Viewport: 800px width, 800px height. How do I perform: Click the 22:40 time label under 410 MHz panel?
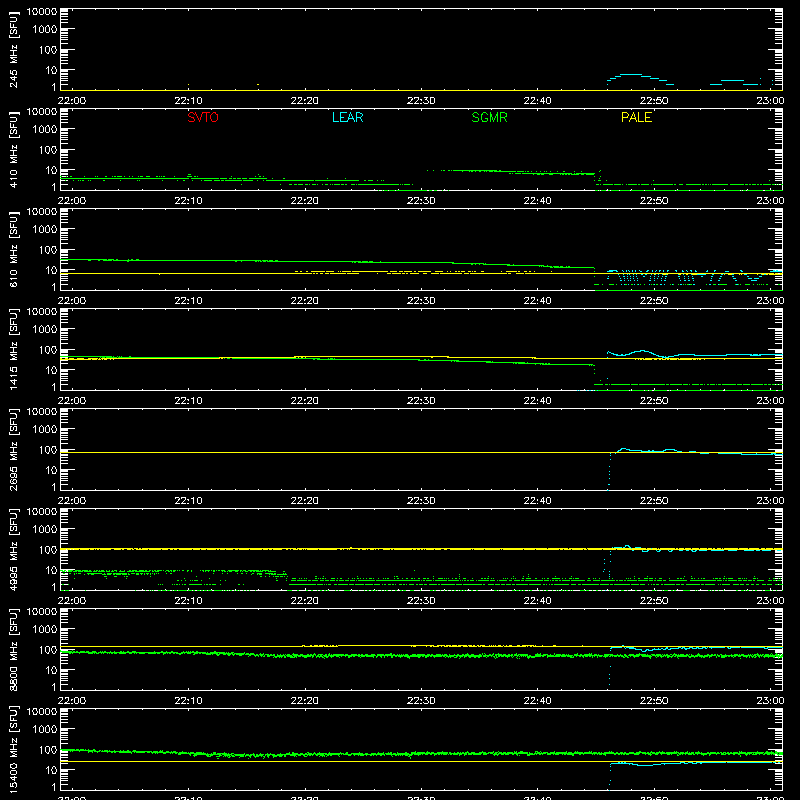click(537, 201)
